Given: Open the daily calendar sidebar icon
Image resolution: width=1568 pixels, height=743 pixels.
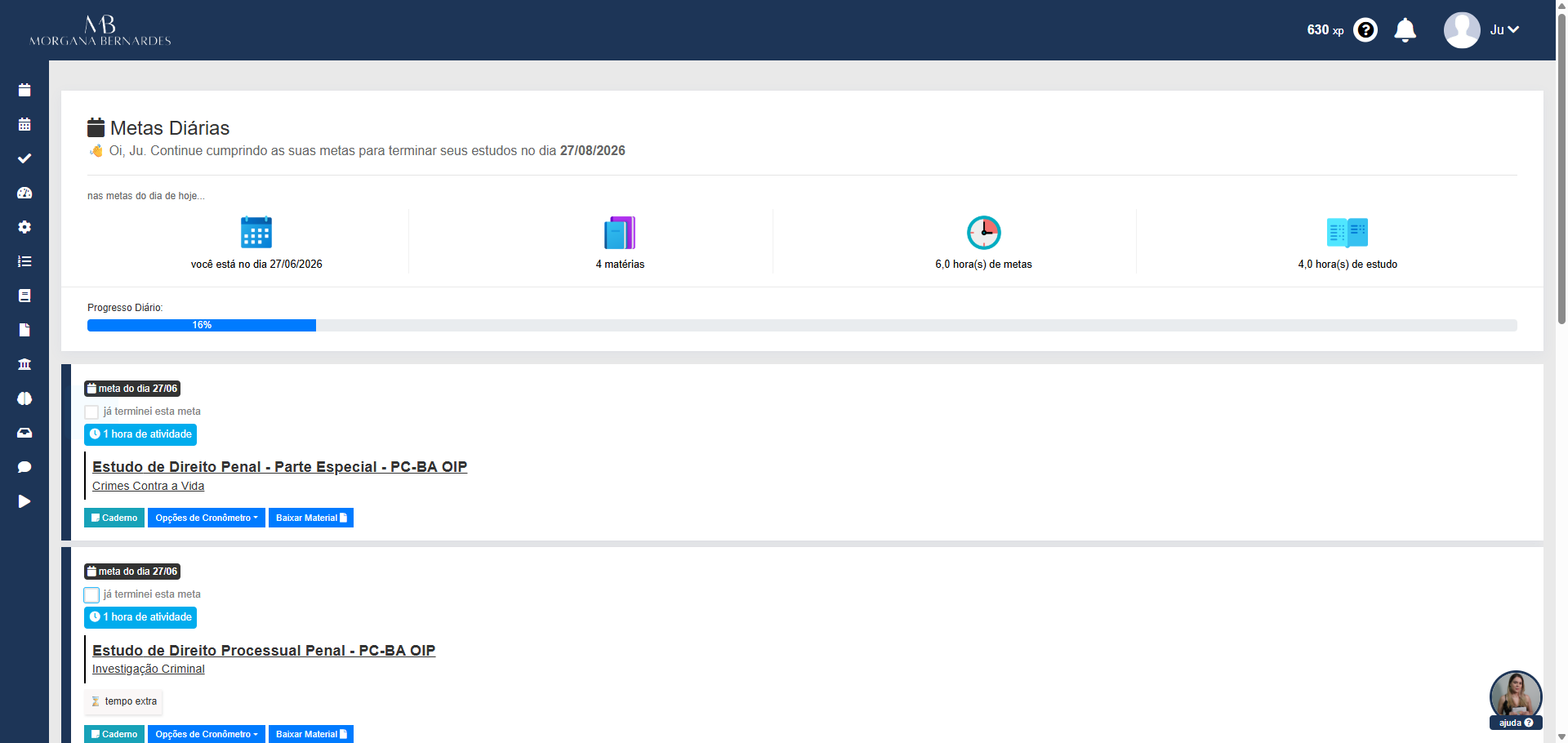Looking at the screenshot, I should [x=24, y=90].
